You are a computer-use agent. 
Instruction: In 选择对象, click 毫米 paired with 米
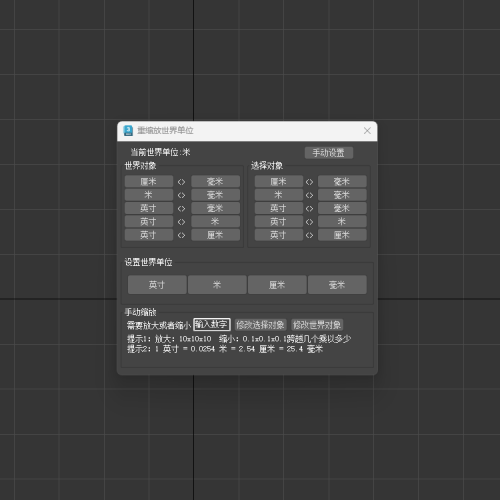pyautogui.click(x=342, y=195)
